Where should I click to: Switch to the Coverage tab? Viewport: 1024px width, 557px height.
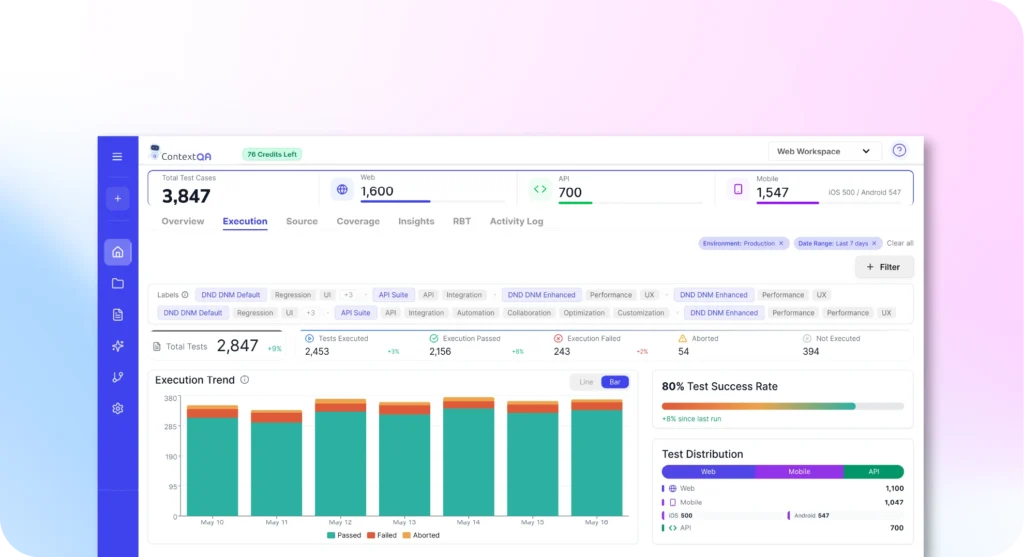358,221
